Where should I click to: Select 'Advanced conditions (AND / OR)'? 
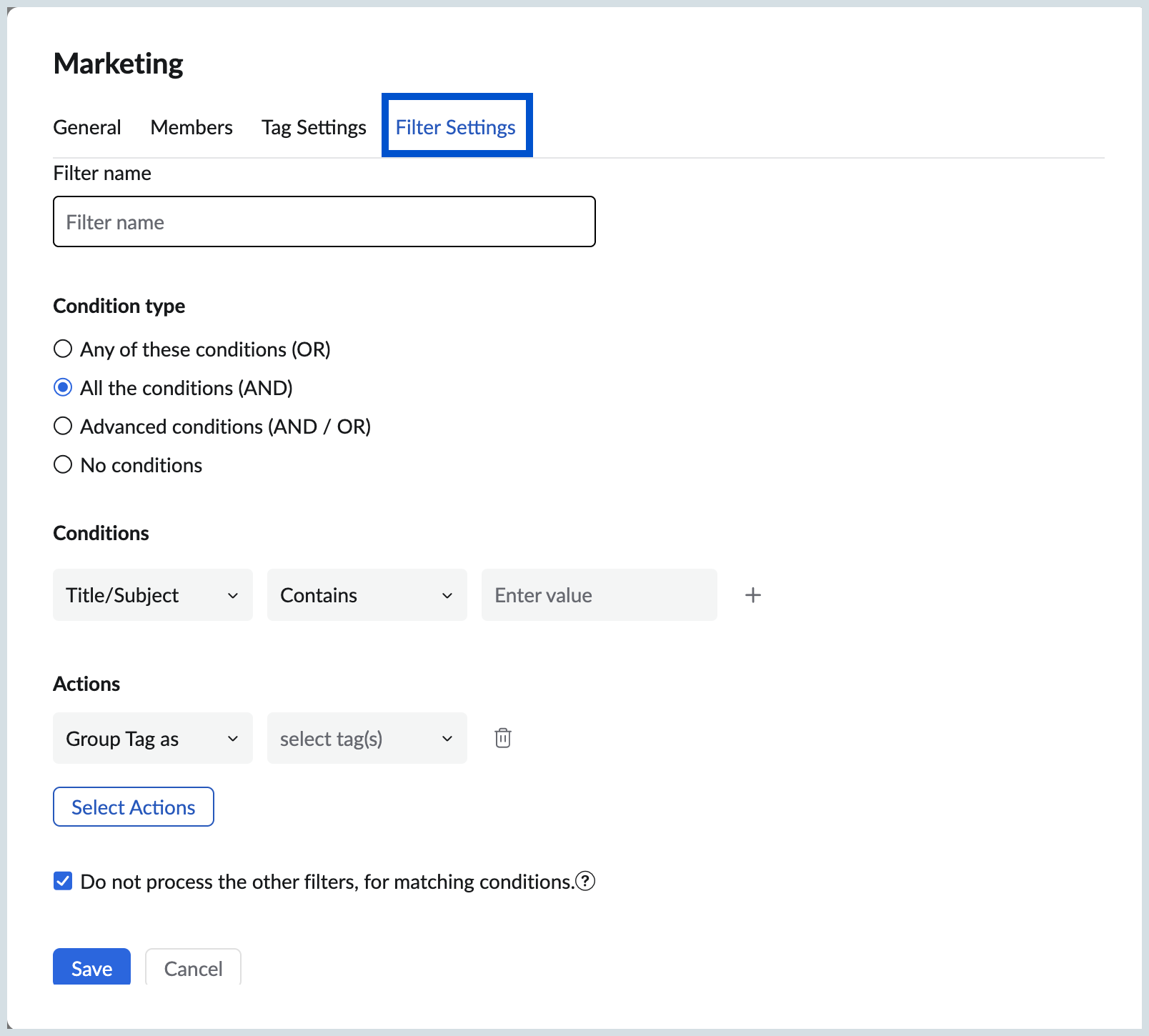tap(64, 427)
